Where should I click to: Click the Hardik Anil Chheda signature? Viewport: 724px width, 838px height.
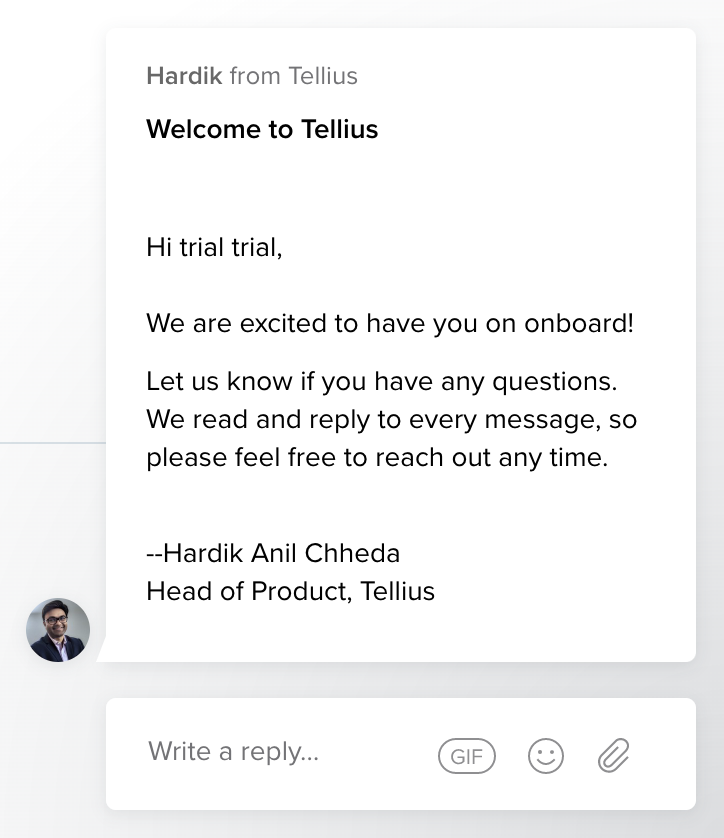[273, 553]
